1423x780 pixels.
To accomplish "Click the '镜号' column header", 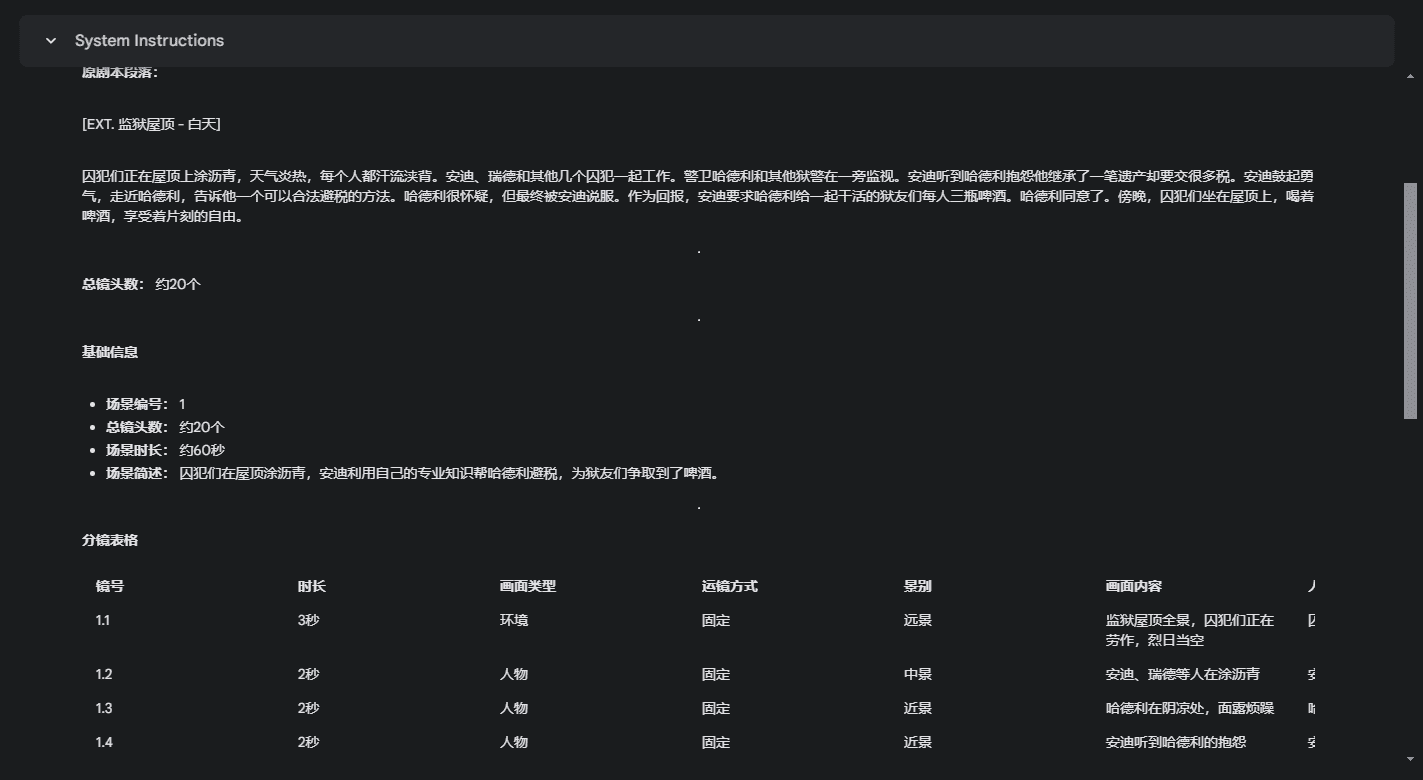I will pyautogui.click(x=110, y=586).
